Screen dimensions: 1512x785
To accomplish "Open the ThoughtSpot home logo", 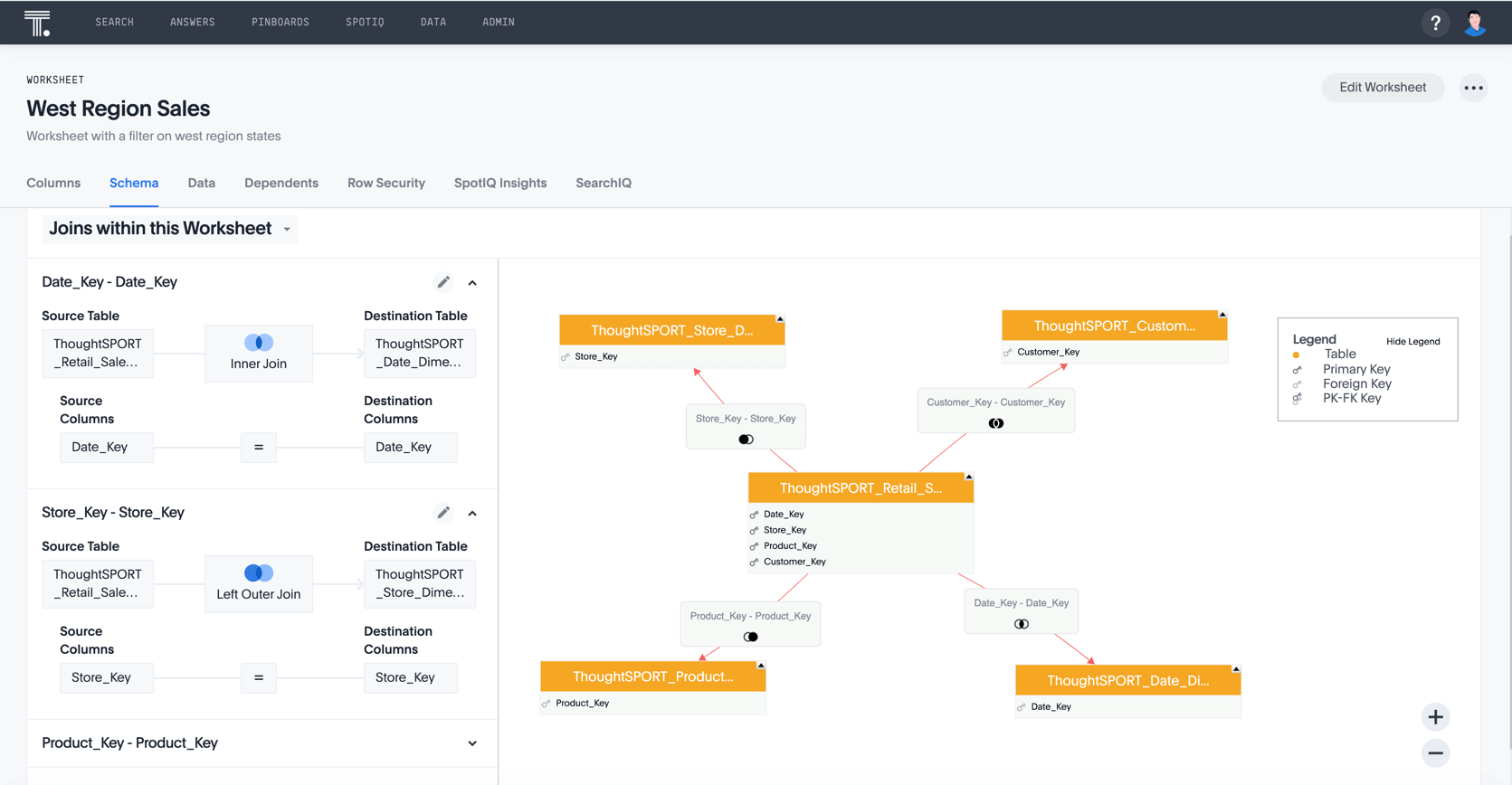I will pos(37,23).
